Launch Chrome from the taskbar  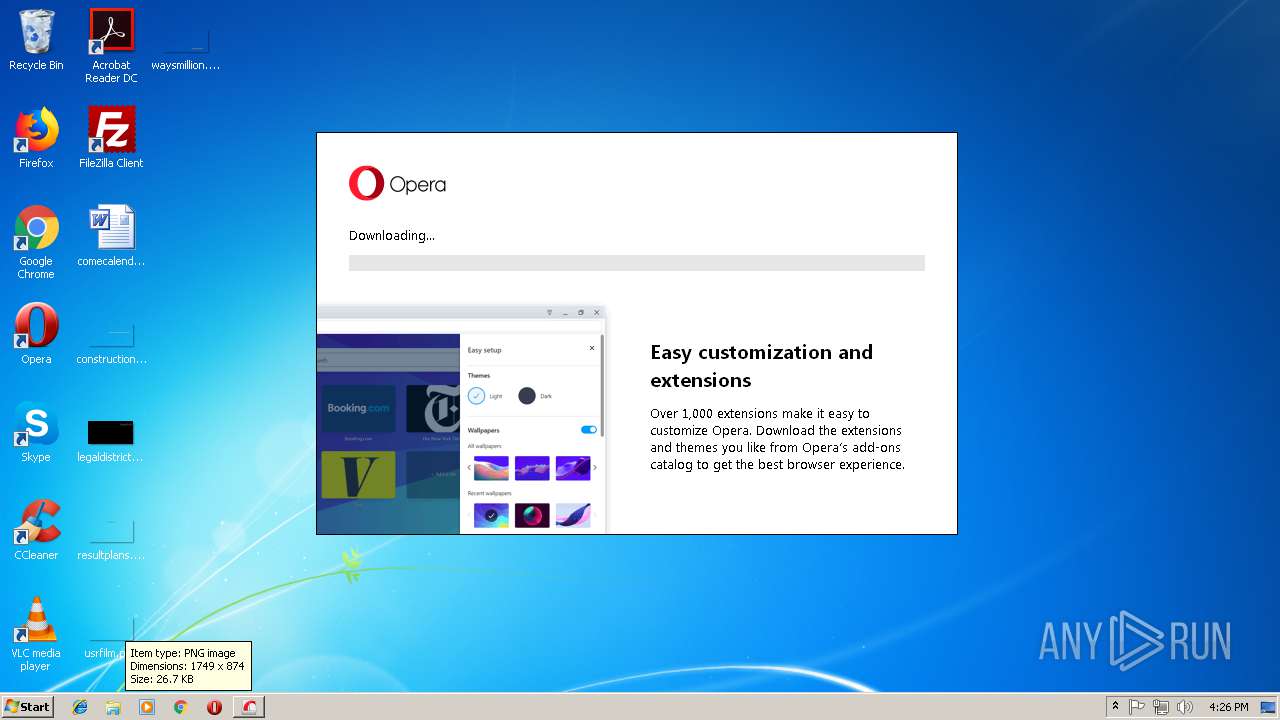coord(180,707)
